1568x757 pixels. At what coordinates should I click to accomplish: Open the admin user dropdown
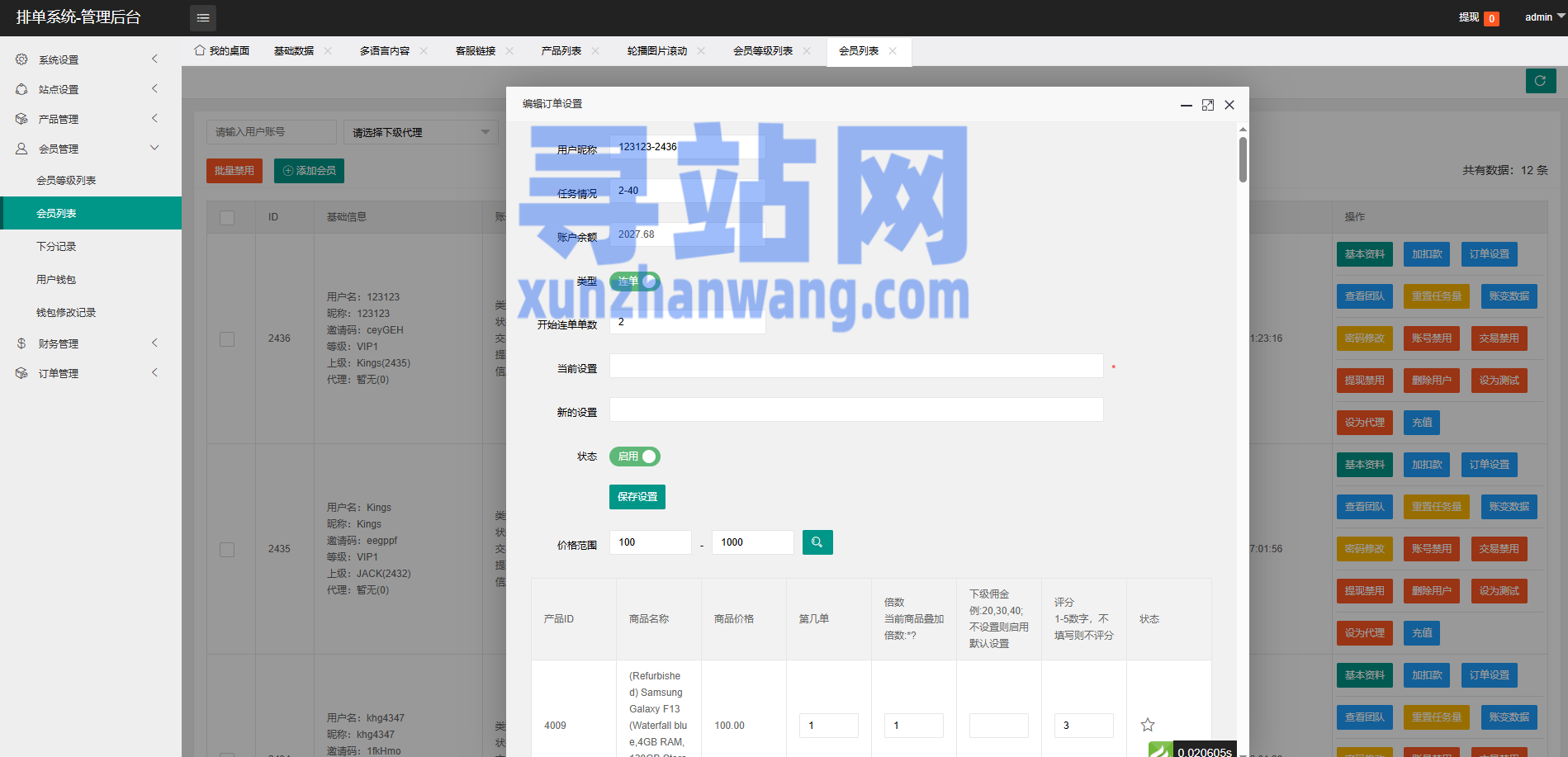1544,17
